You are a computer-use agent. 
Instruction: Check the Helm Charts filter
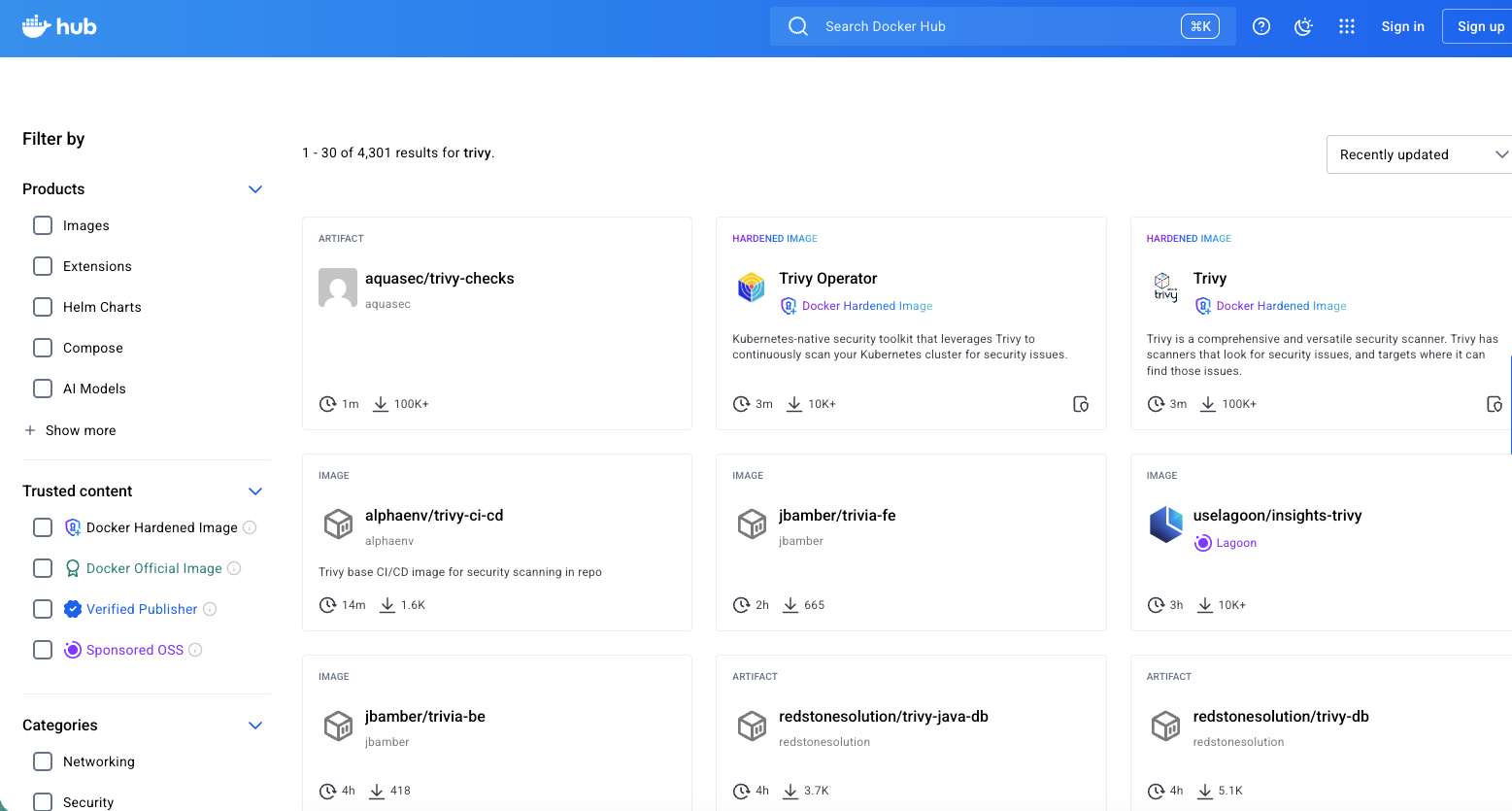click(43, 307)
